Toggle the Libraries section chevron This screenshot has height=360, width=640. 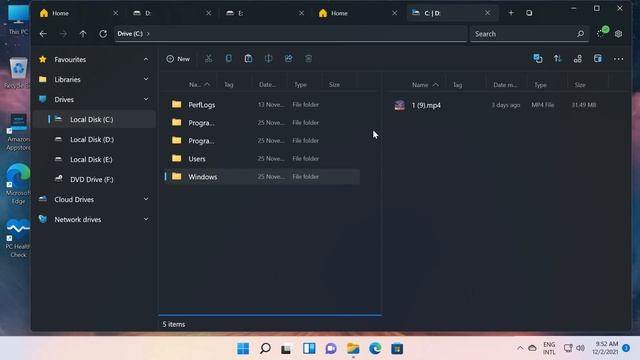pyautogui.click(x=146, y=79)
